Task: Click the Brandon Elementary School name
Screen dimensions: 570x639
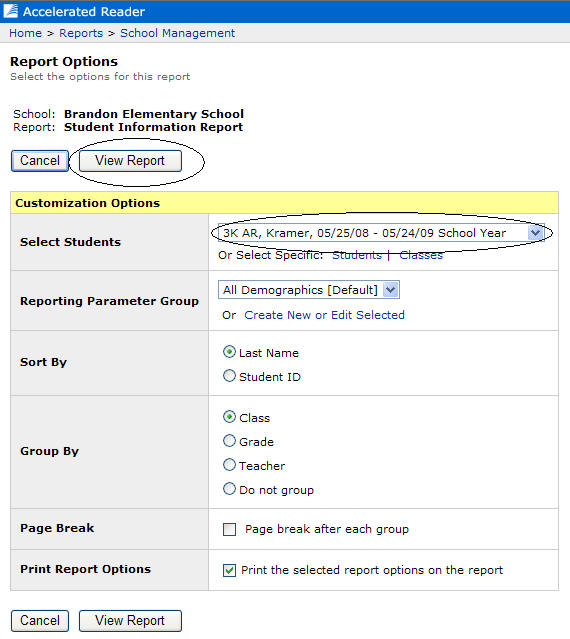Action: tap(154, 114)
